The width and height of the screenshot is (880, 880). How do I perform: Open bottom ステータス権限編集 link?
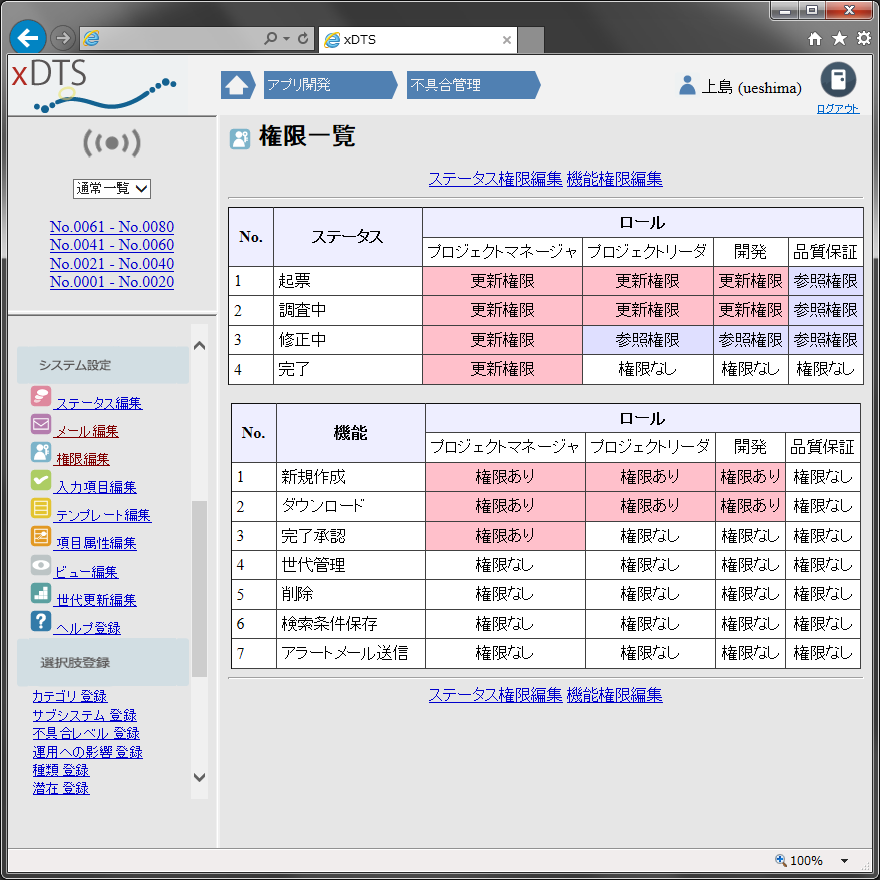click(496, 695)
